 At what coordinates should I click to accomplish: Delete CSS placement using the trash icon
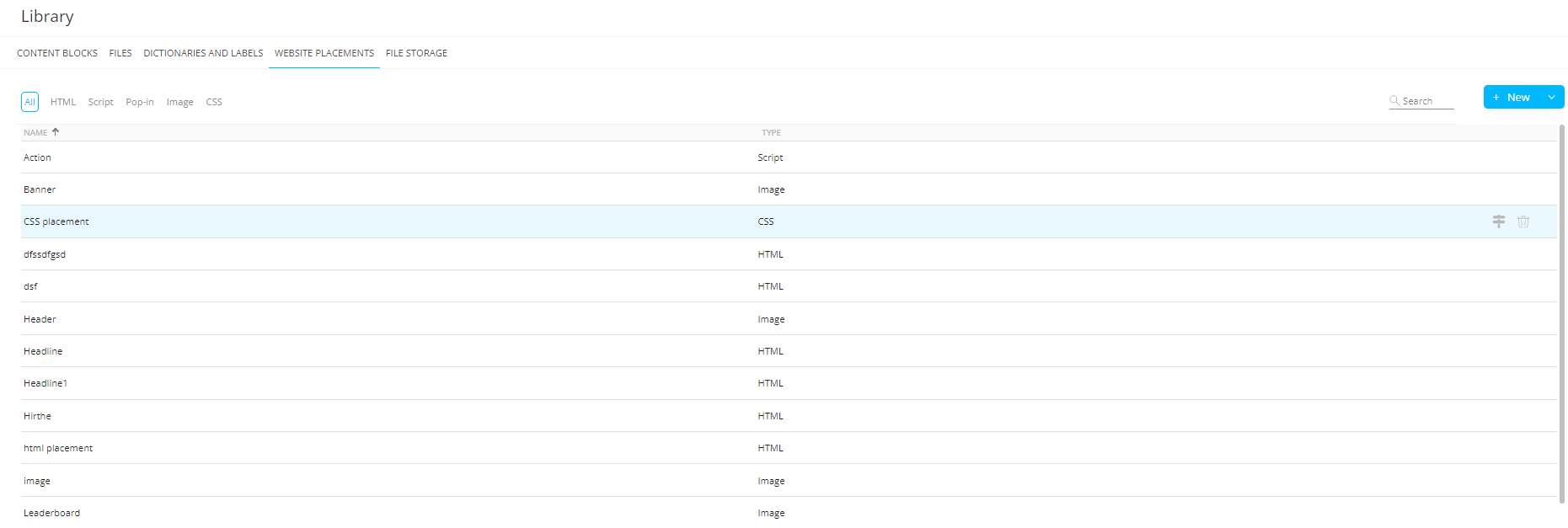[1523, 221]
